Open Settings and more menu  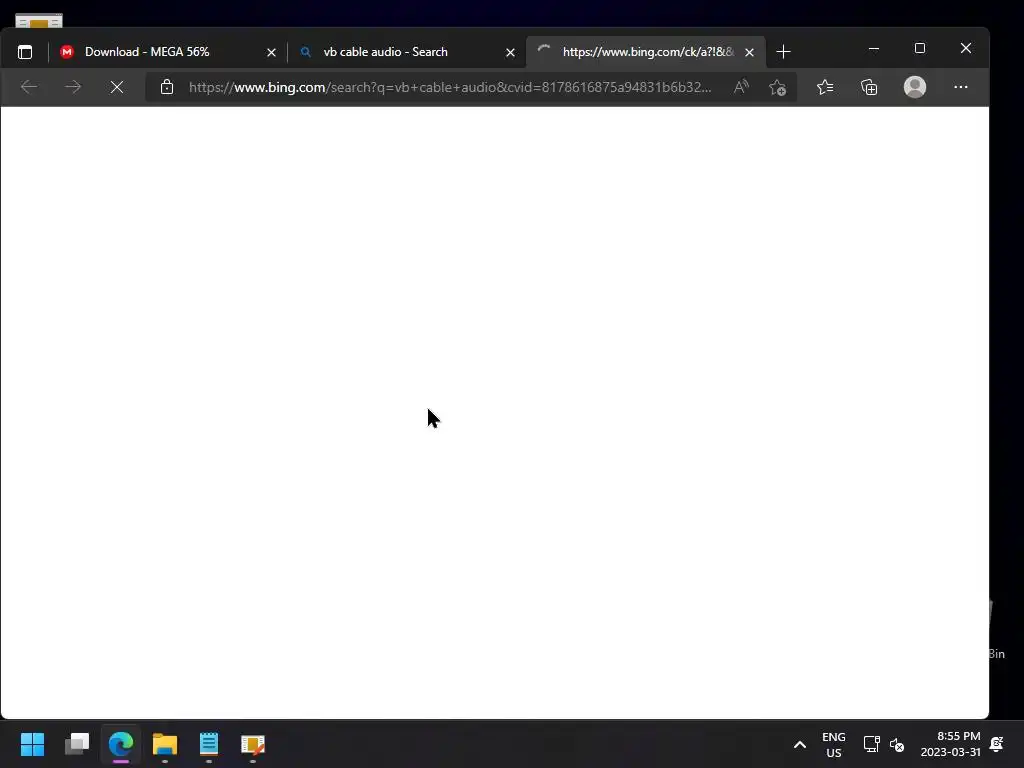pos(961,87)
